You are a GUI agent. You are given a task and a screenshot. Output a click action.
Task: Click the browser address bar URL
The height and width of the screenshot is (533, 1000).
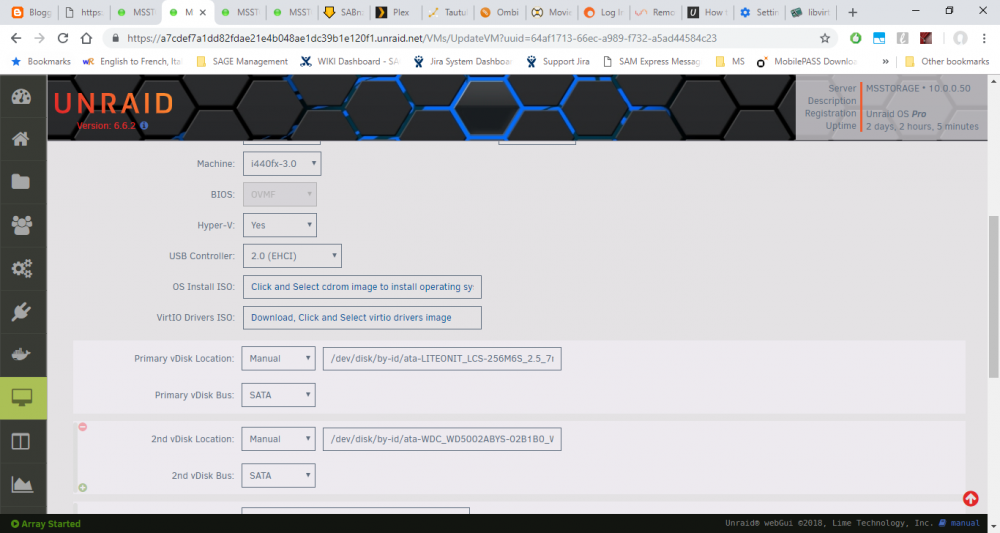tap(422, 38)
